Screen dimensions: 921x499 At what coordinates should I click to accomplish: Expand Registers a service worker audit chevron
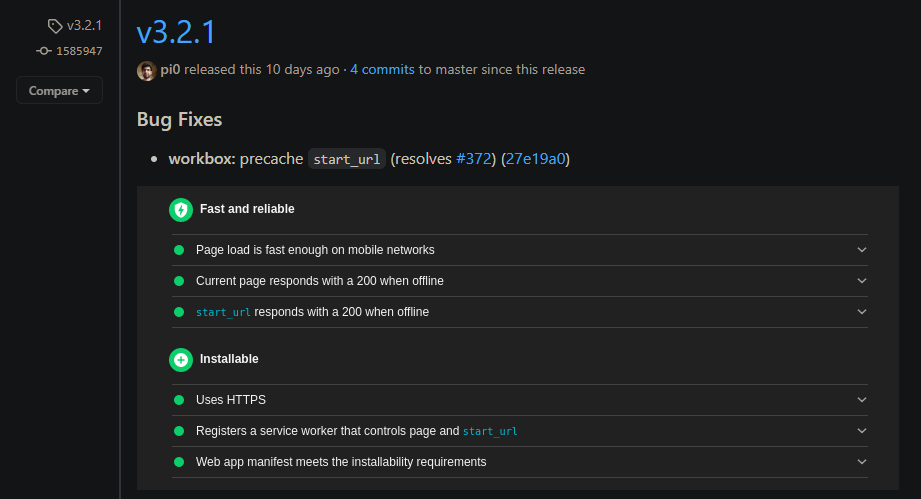[x=862, y=431]
